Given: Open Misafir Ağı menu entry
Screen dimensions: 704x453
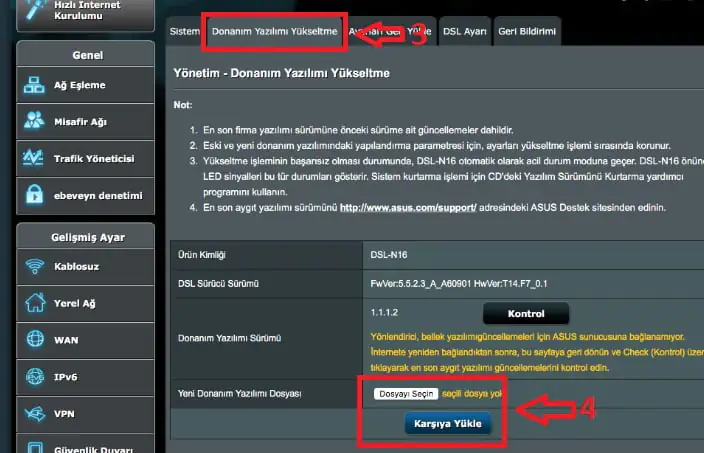Looking at the screenshot, I should click(x=85, y=122).
